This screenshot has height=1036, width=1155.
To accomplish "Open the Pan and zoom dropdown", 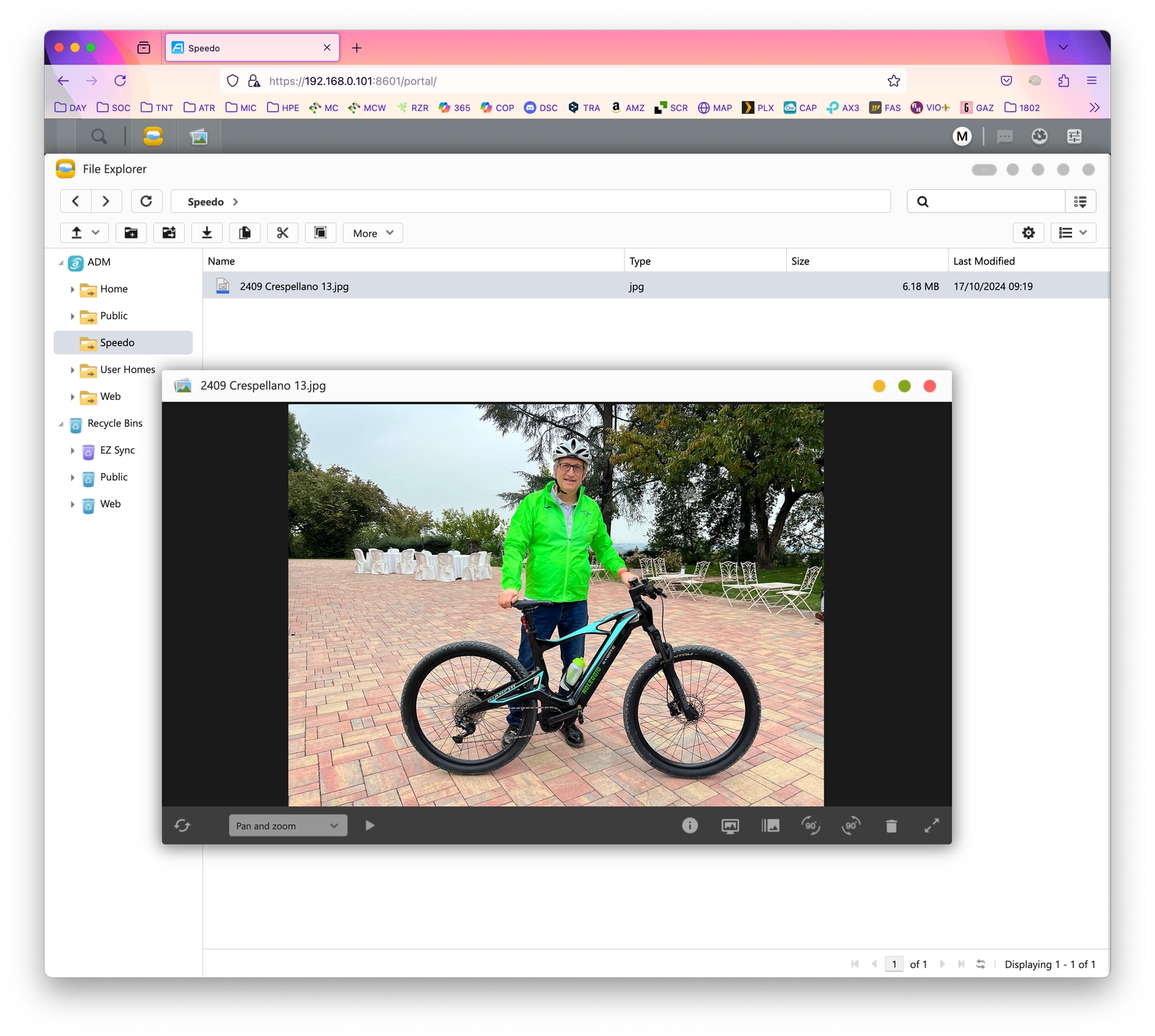I will 288,825.
